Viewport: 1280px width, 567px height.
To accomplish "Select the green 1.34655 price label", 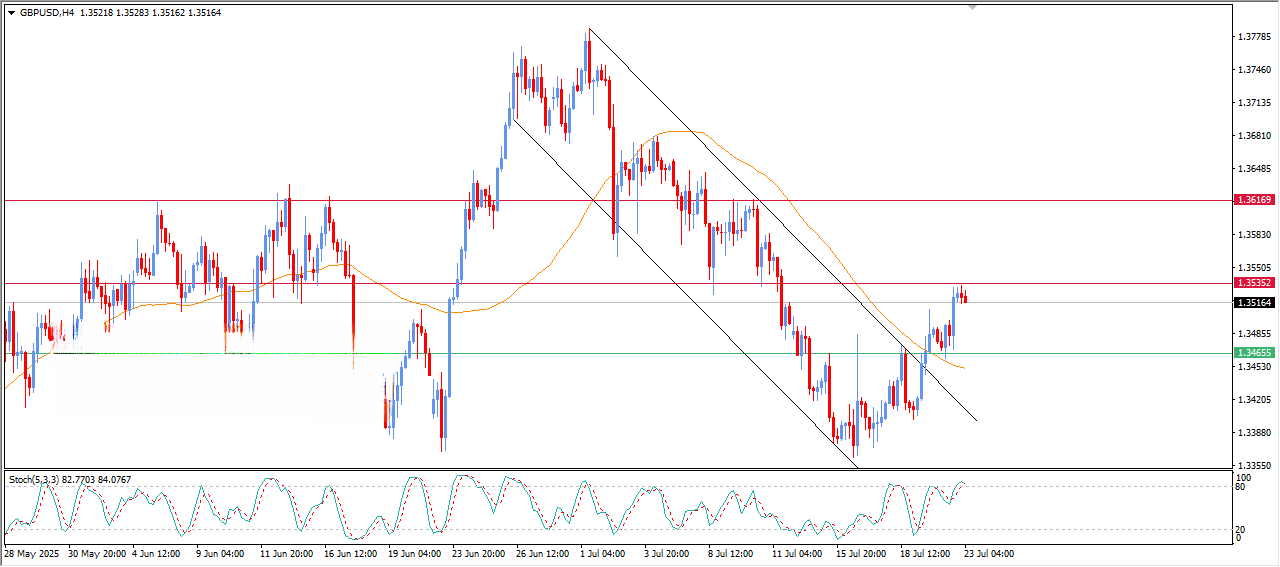I will click(x=1254, y=353).
